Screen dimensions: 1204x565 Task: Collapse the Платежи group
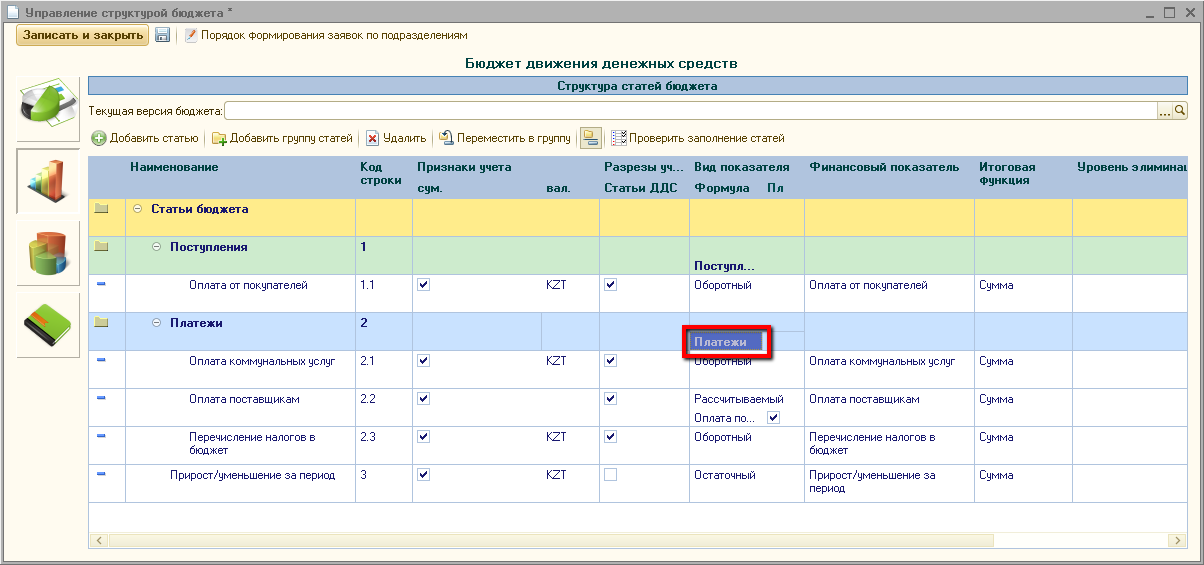pos(156,323)
